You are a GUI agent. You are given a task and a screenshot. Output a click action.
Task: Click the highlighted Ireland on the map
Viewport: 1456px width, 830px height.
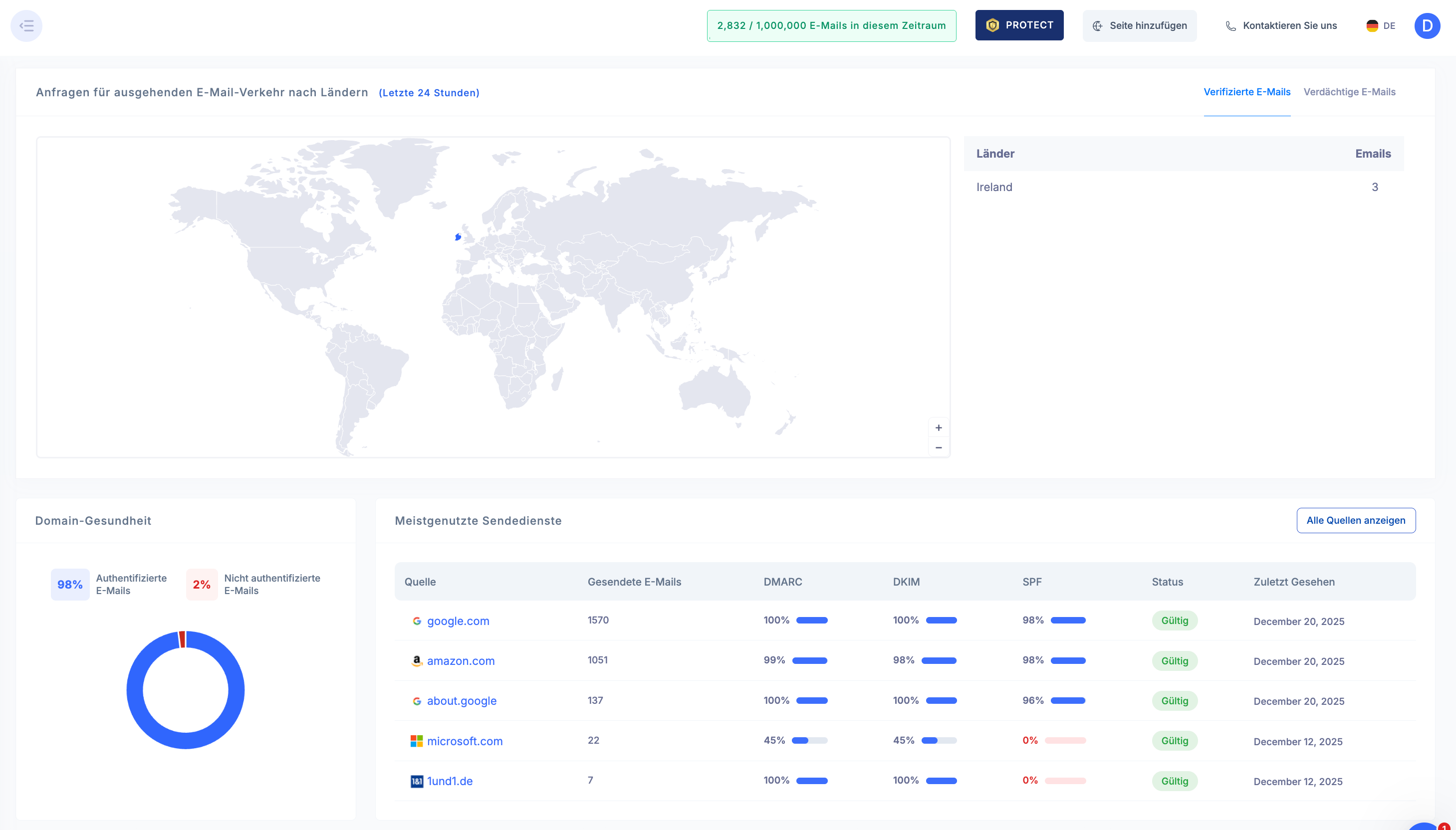(x=458, y=236)
